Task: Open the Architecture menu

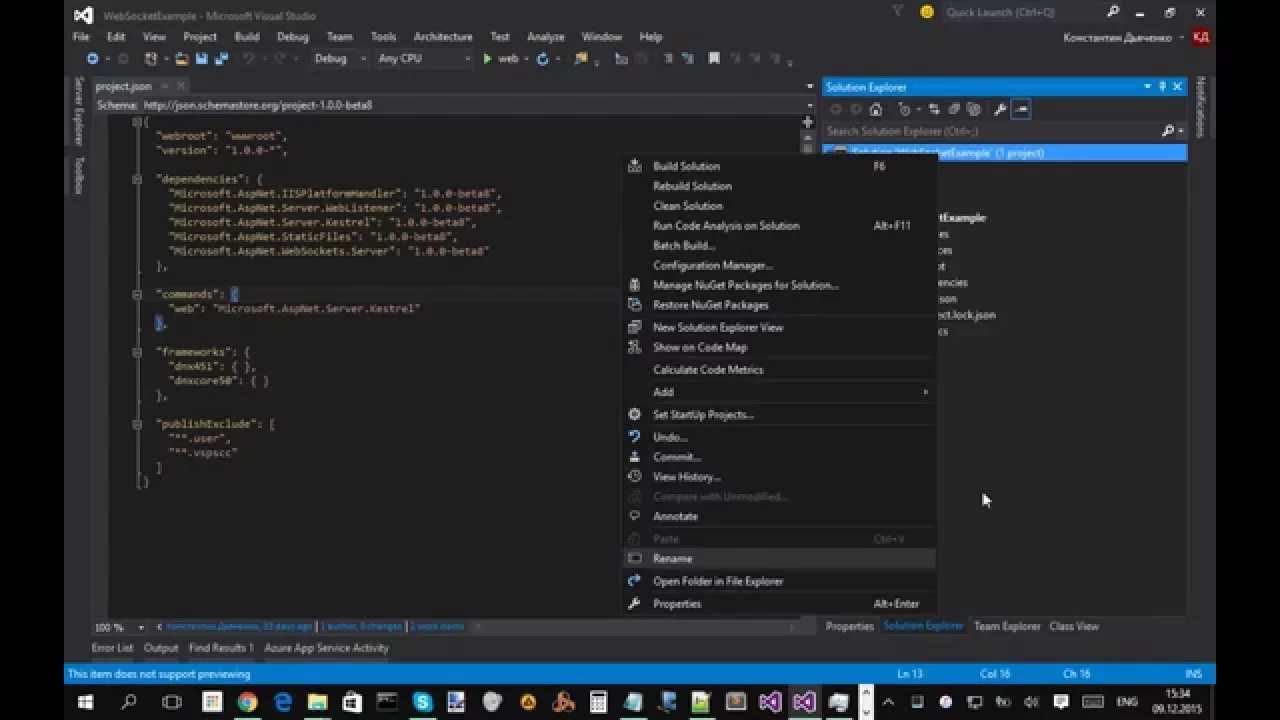Action: 443,37
